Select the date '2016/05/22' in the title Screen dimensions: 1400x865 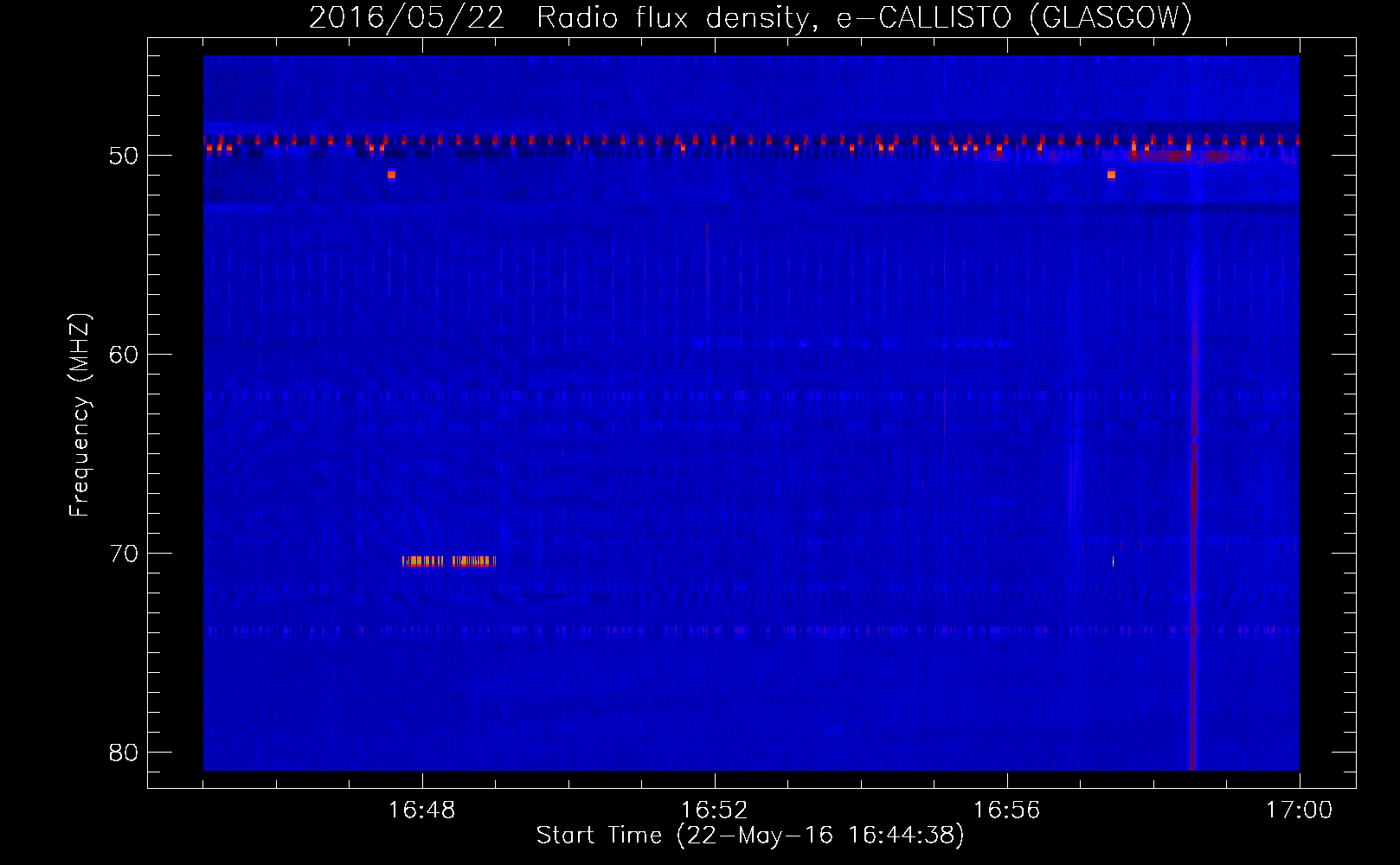click(407, 17)
